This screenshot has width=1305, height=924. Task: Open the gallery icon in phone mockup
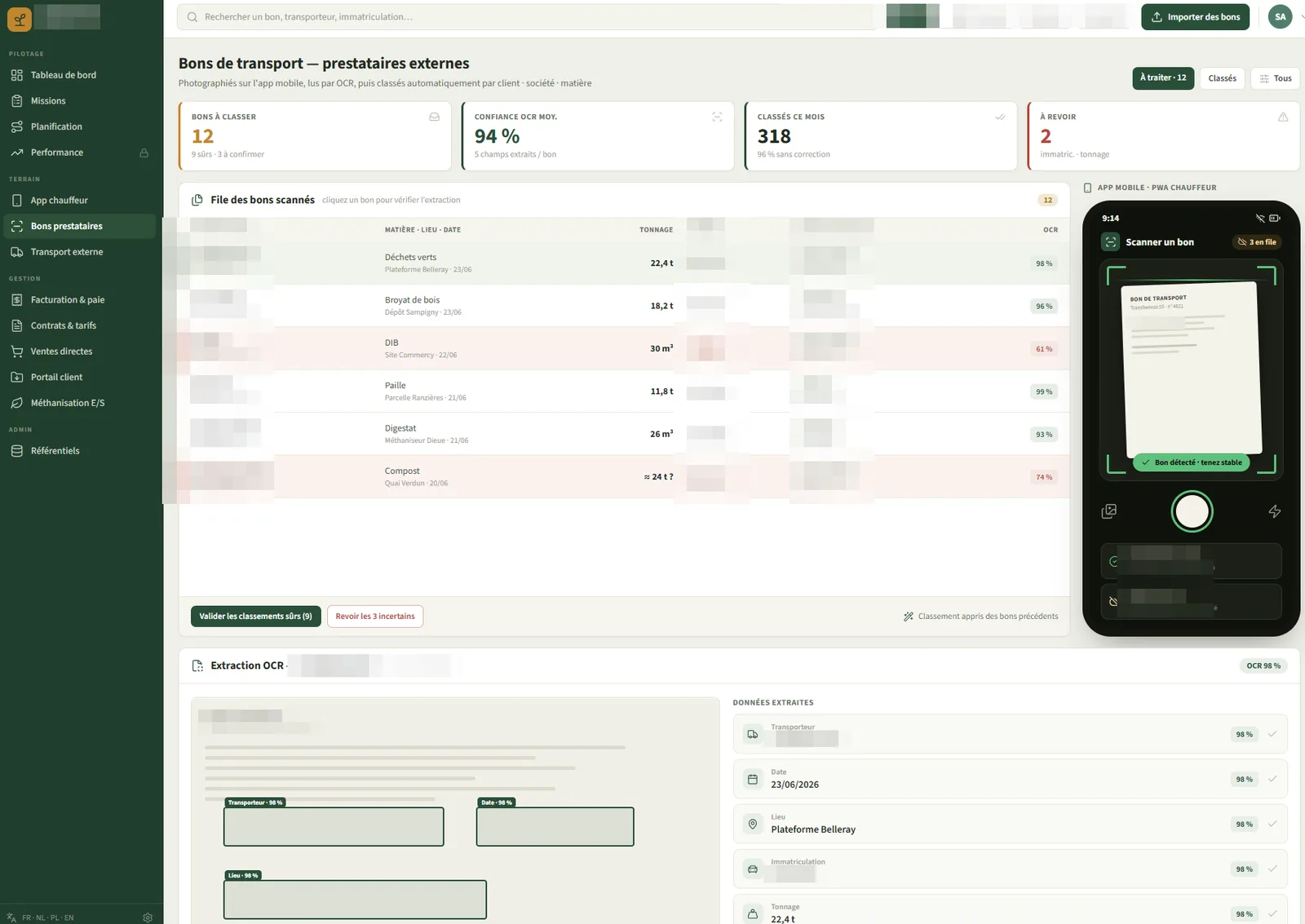tap(1108, 511)
